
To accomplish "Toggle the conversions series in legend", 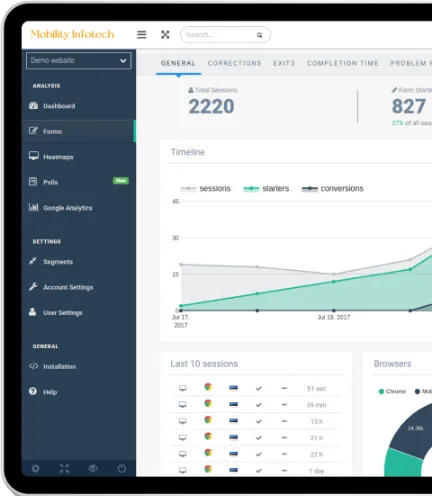I will (x=332, y=189).
